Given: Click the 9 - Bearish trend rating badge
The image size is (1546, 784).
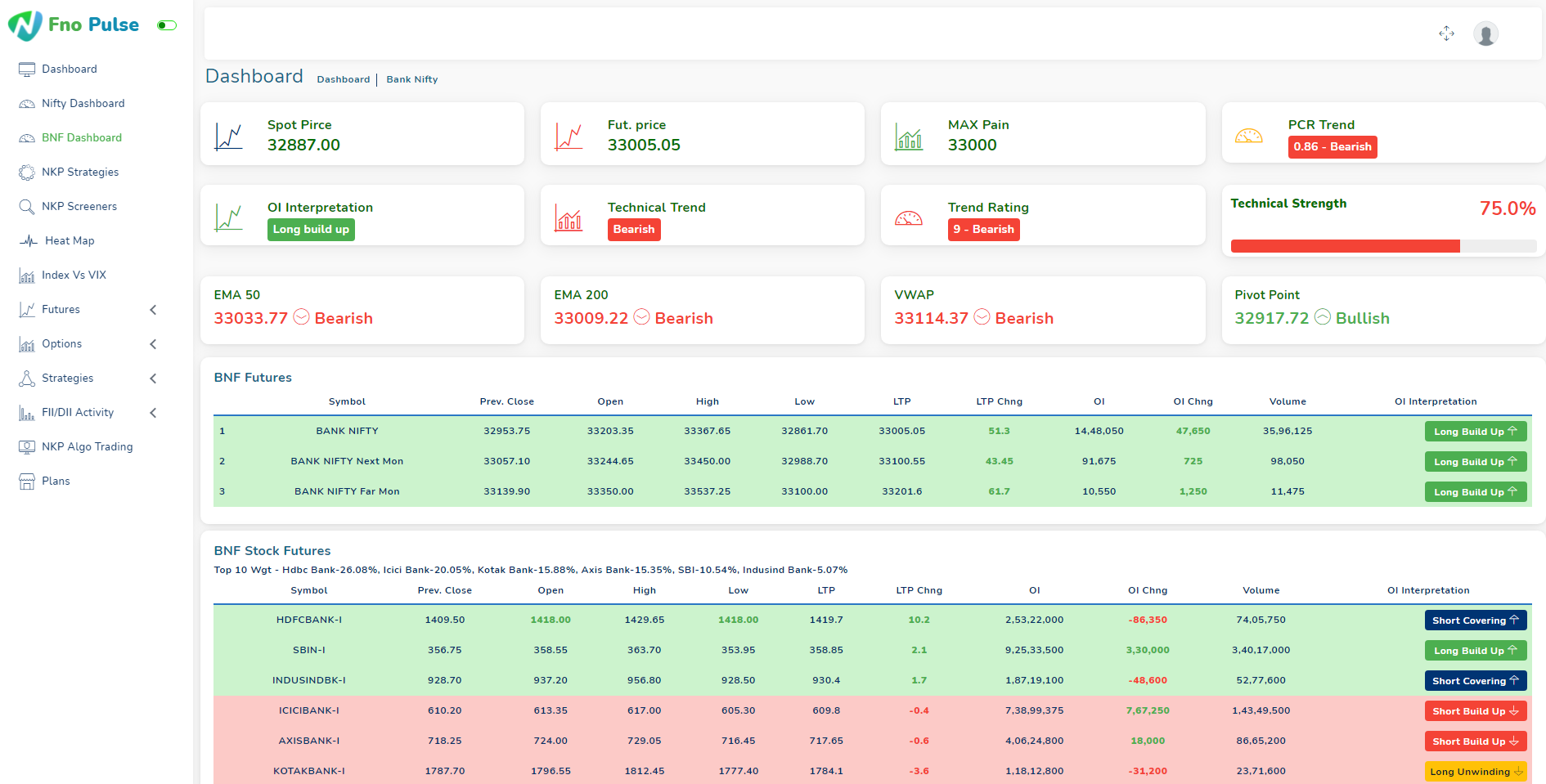Looking at the screenshot, I should point(983,230).
